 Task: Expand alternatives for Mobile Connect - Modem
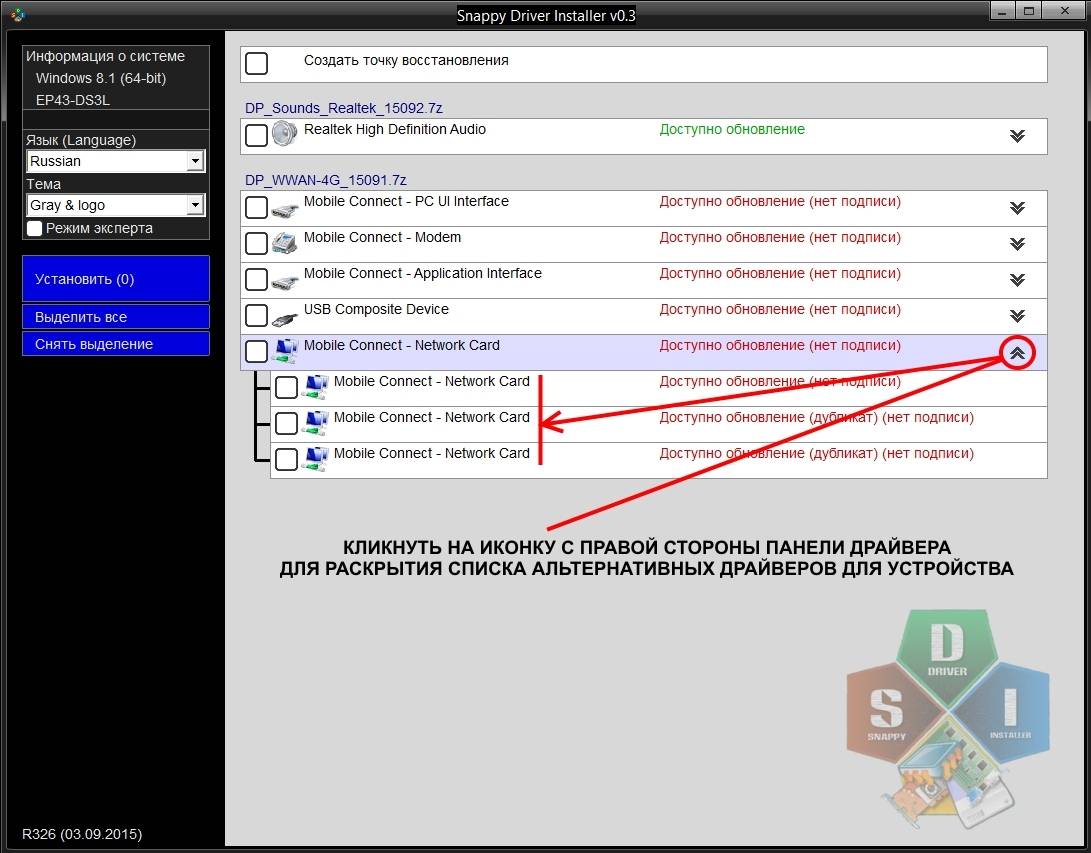pos(1017,244)
